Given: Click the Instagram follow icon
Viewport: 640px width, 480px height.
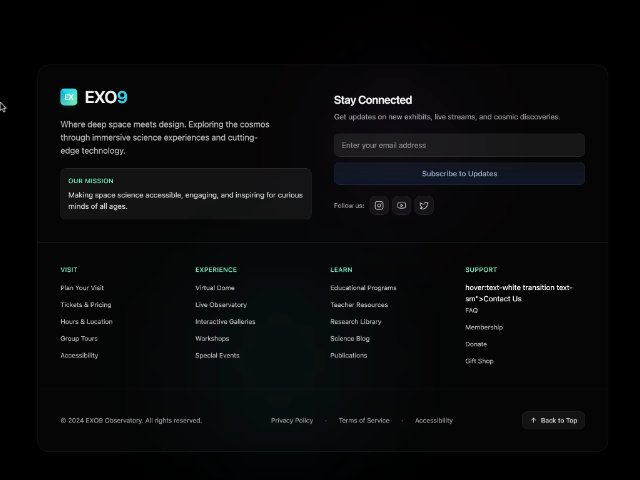Looking at the screenshot, I should click(x=379, y=205).
